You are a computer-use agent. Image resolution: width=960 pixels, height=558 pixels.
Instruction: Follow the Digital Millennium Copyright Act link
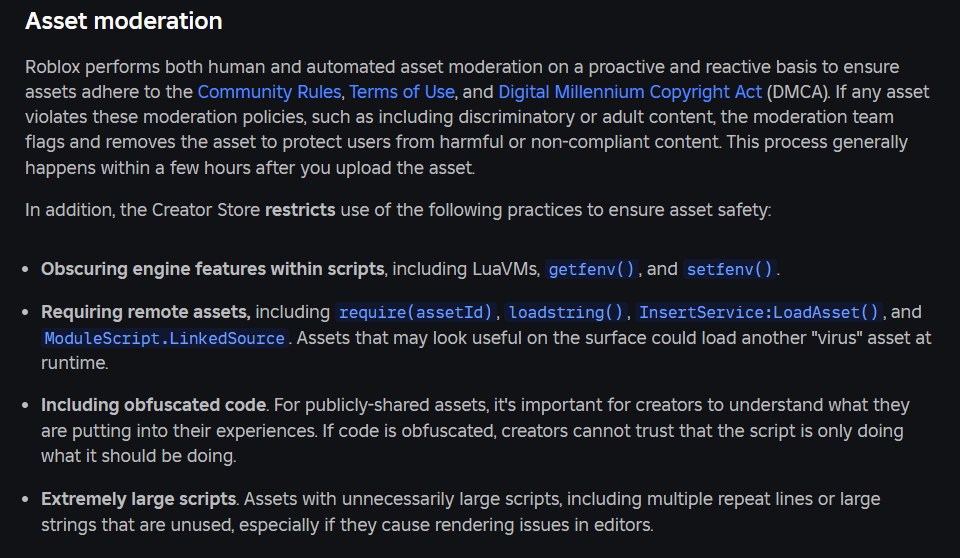(x=630, y=92)
